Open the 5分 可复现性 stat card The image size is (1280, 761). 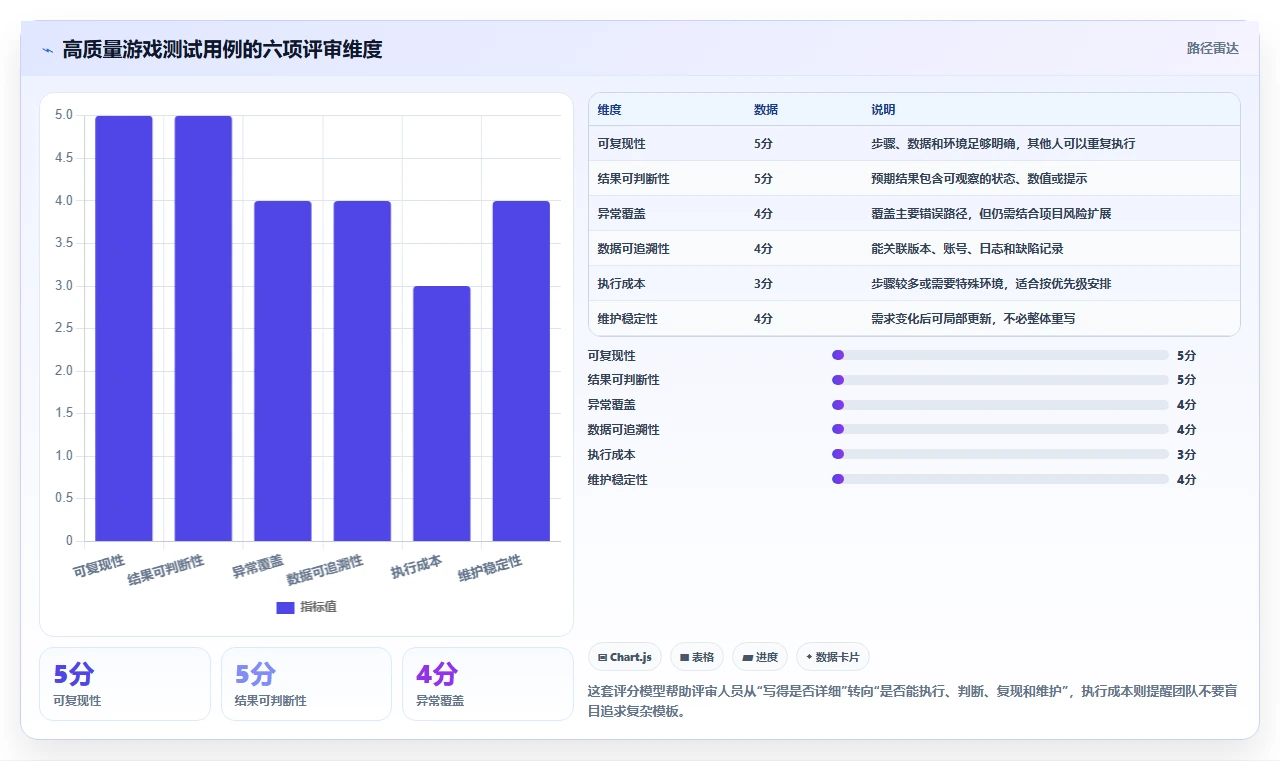coord(125,684)
